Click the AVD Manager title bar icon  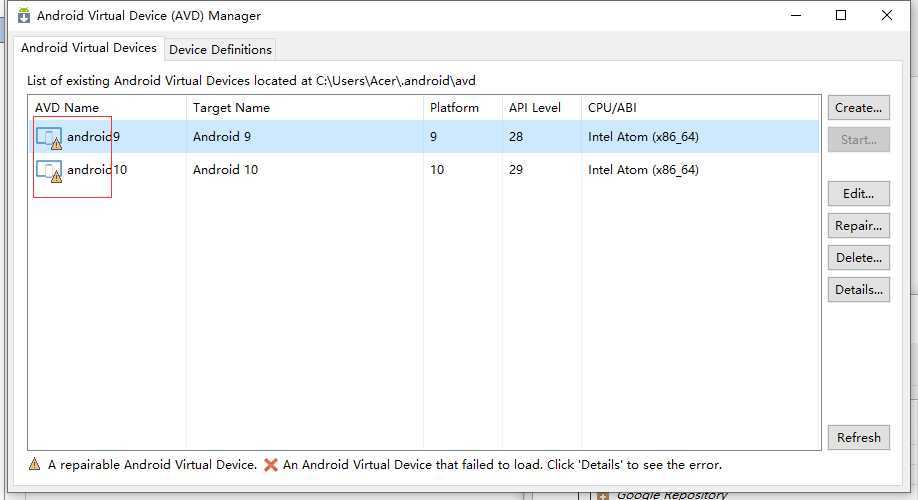[24, 16]
